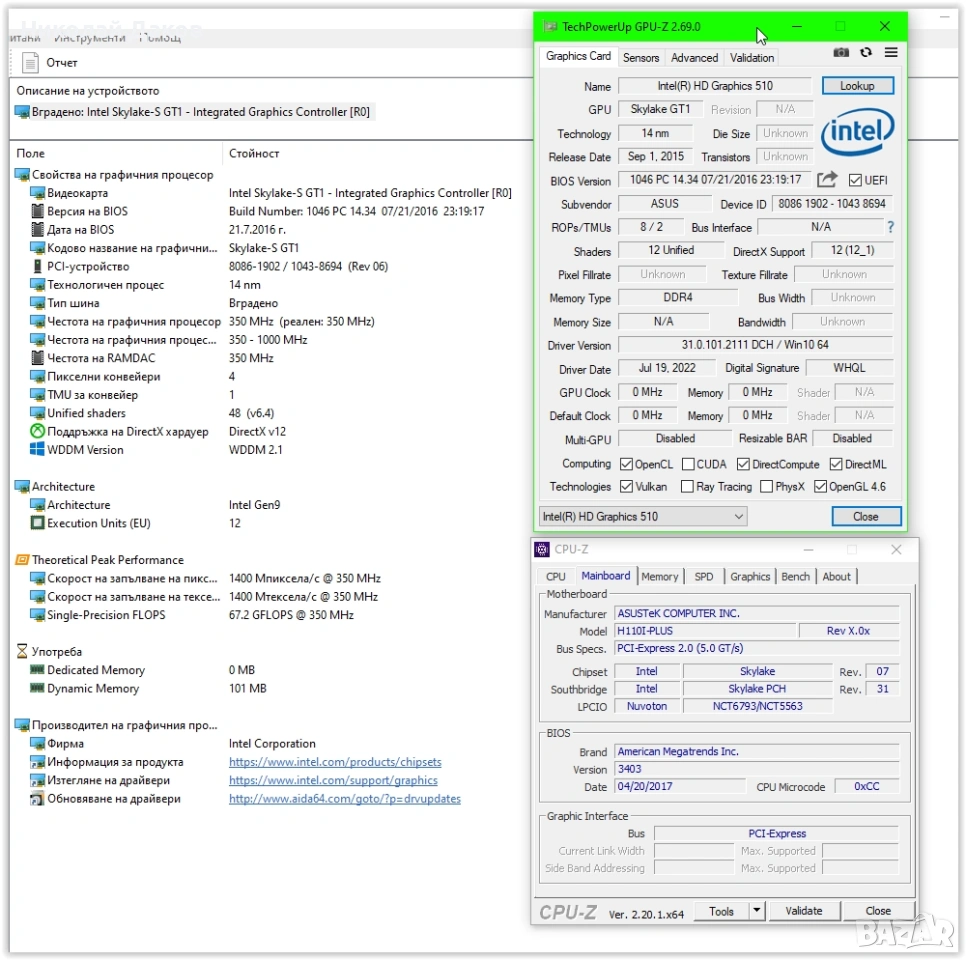
Task: Switch to the Memory tab in CPU-Z
Action: click(659, 576)
